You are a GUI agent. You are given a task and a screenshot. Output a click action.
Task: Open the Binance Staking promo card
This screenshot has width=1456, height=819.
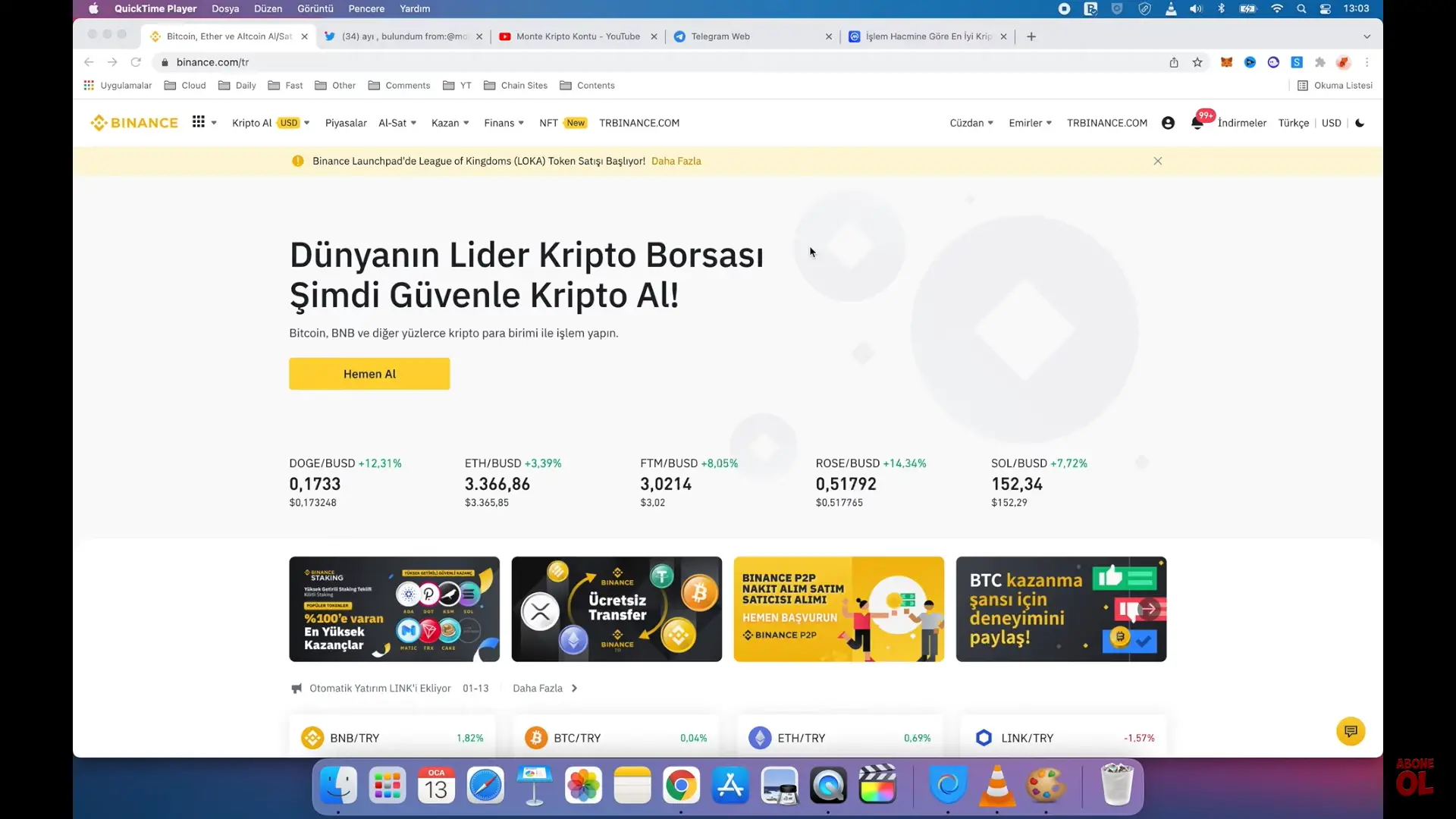tap(394, 609)
